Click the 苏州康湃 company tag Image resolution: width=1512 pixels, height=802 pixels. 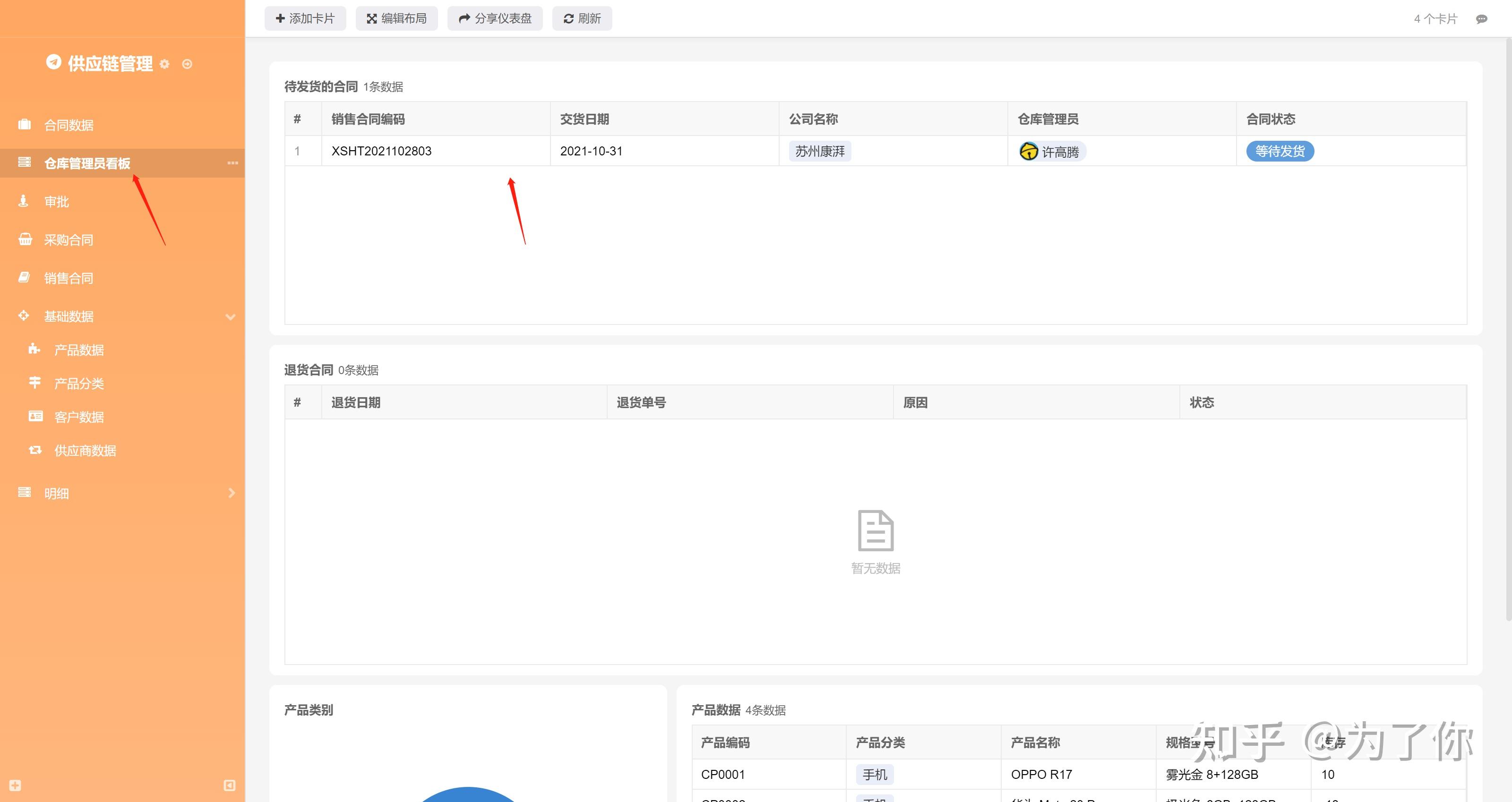click(x=820, y=151)
